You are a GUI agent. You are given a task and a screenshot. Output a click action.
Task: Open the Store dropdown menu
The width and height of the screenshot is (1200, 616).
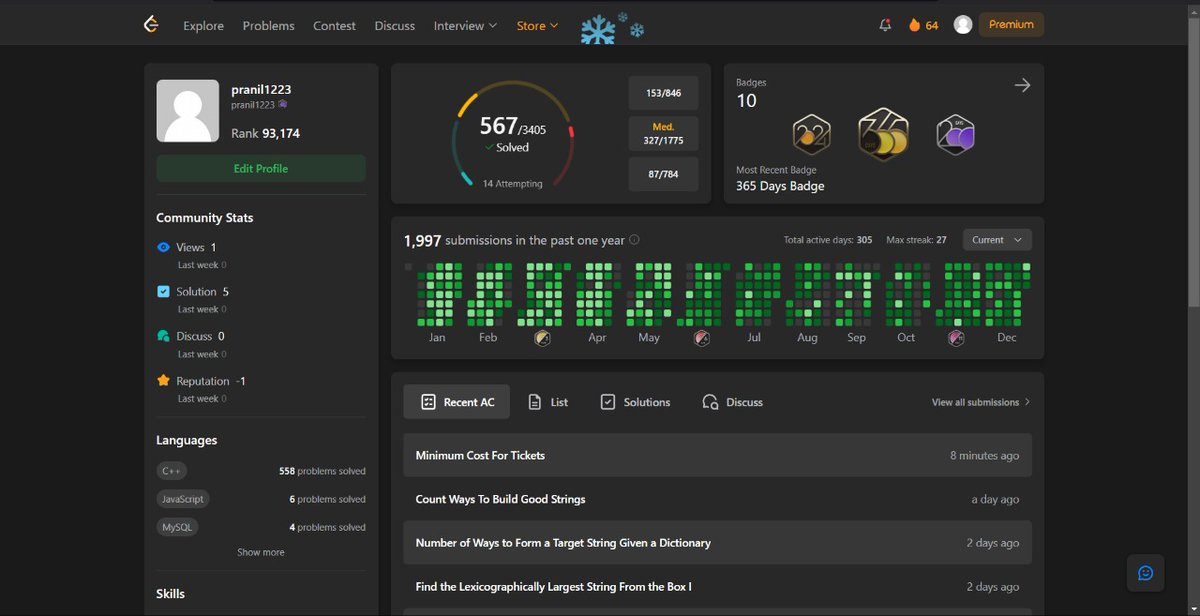tap(537, 25)
